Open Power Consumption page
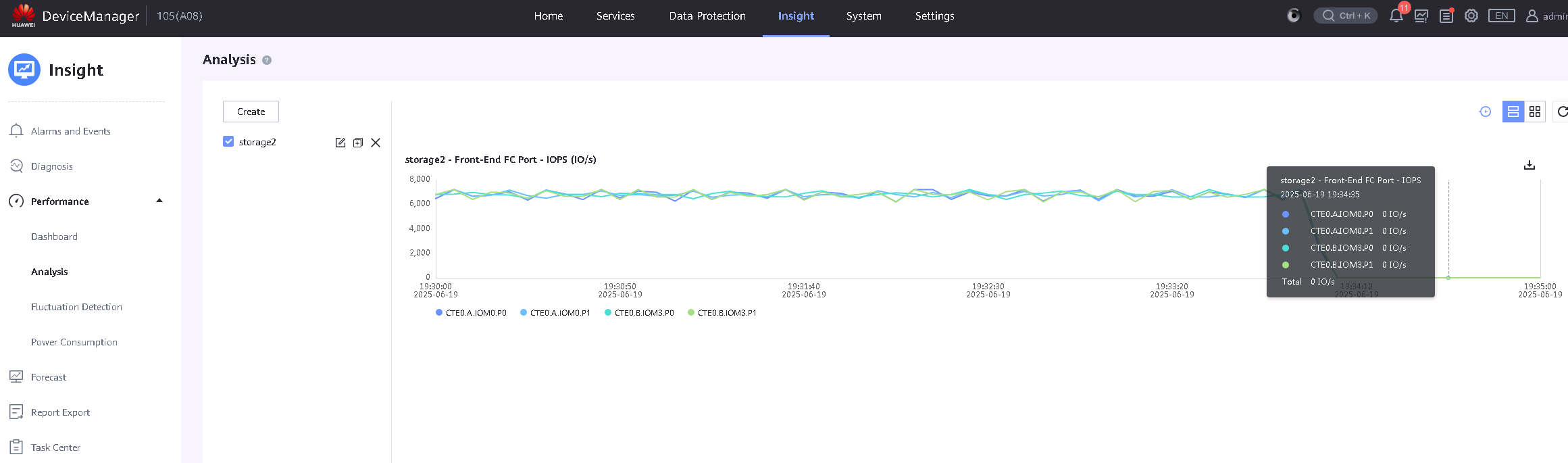 pyautogui.click(x=74, y=342)
